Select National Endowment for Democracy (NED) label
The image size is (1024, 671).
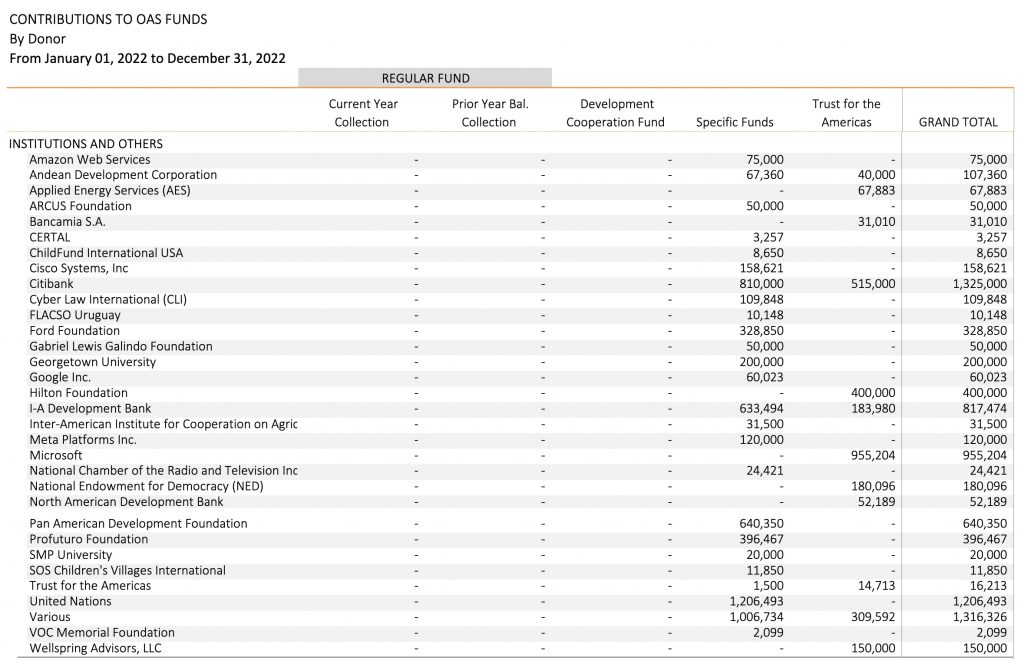pos(146,487)
